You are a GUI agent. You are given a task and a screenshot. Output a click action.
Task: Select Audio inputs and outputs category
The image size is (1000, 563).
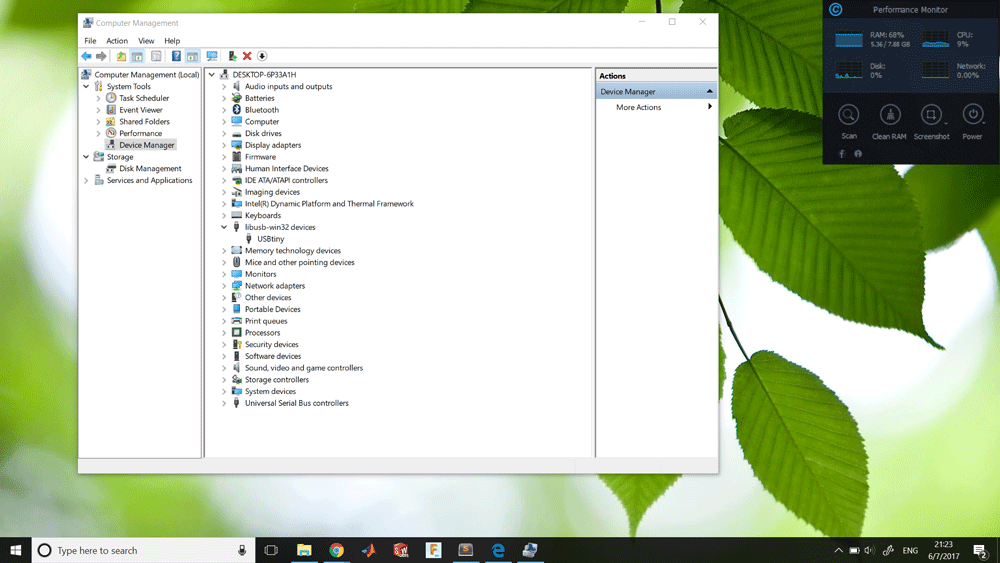[288, 86]
